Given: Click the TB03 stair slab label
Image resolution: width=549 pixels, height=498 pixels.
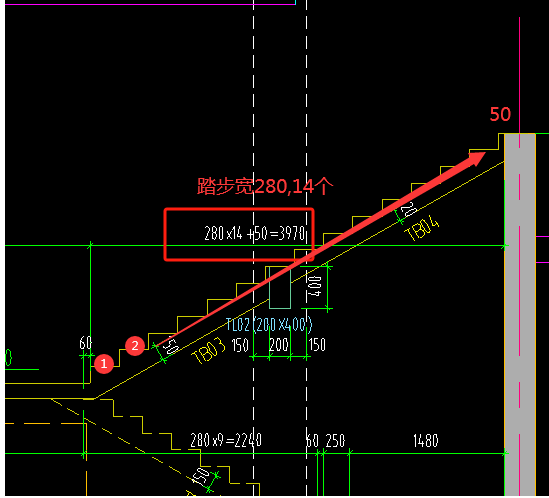Looking at the screenshot, I should tap(209, 350).
